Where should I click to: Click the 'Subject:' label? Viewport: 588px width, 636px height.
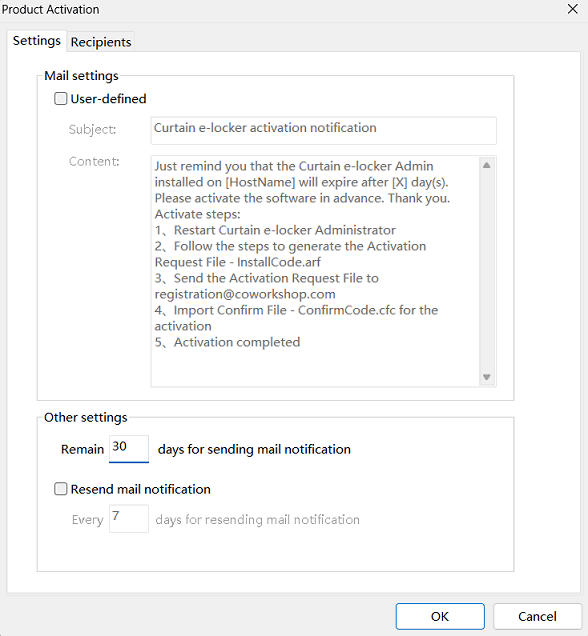point(92,129)
